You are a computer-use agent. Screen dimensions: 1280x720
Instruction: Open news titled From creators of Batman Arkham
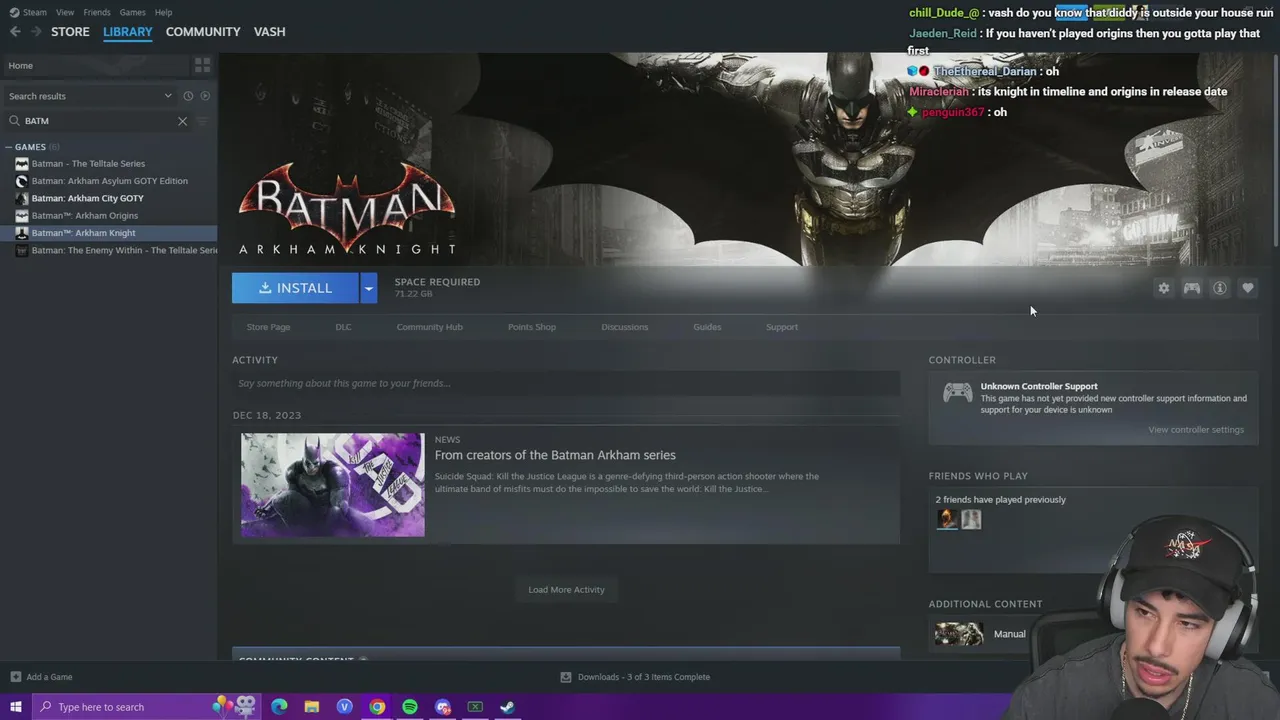(555, 455)
